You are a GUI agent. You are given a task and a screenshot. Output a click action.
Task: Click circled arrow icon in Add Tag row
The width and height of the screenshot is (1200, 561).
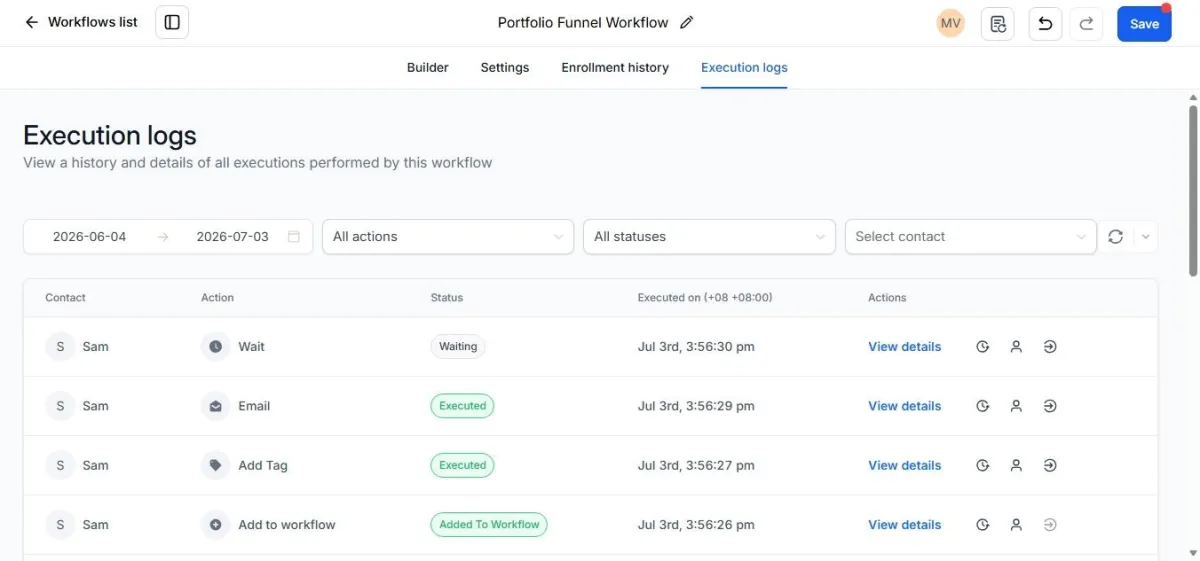point(1050,465)
